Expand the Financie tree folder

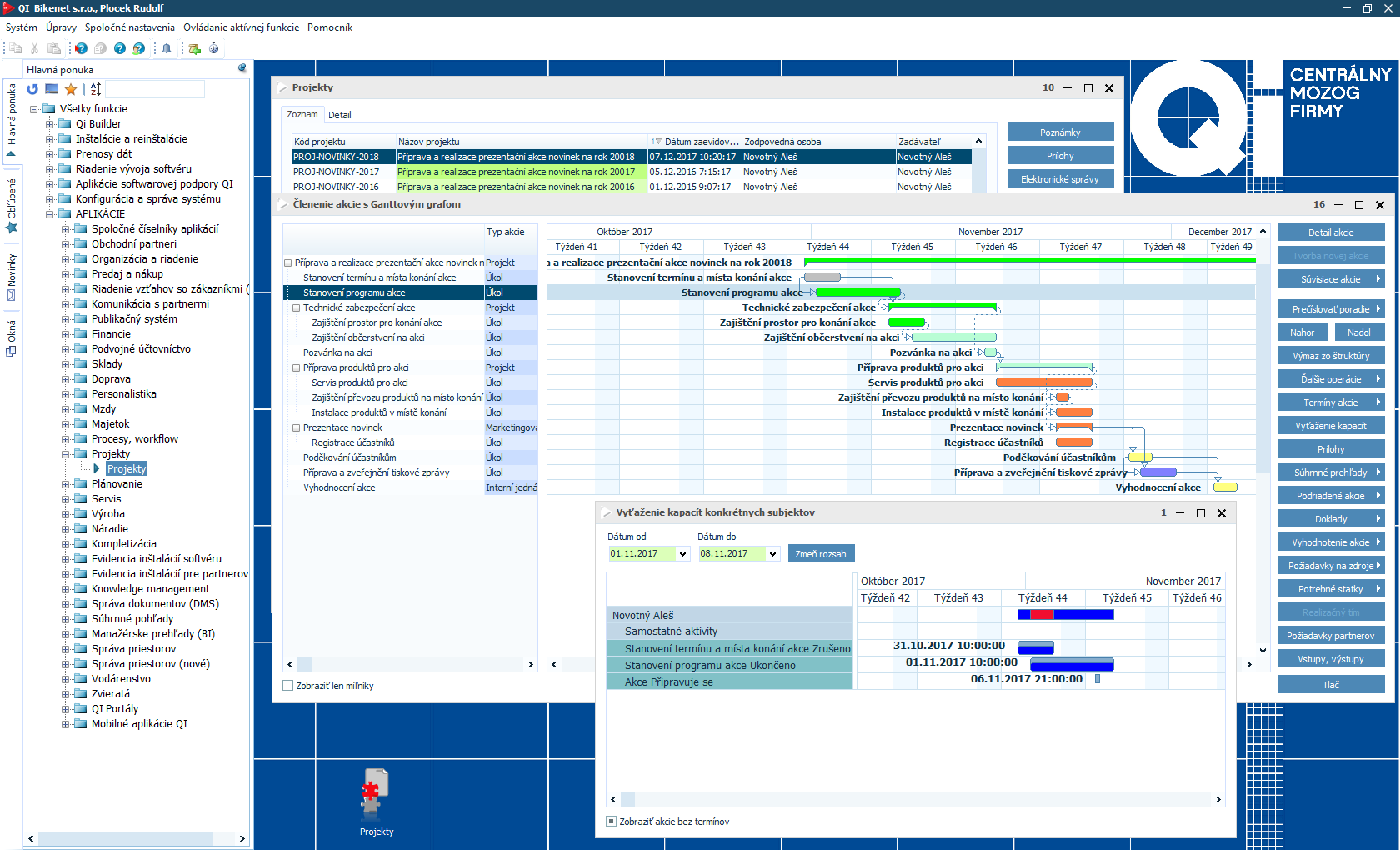click(66, 334)
